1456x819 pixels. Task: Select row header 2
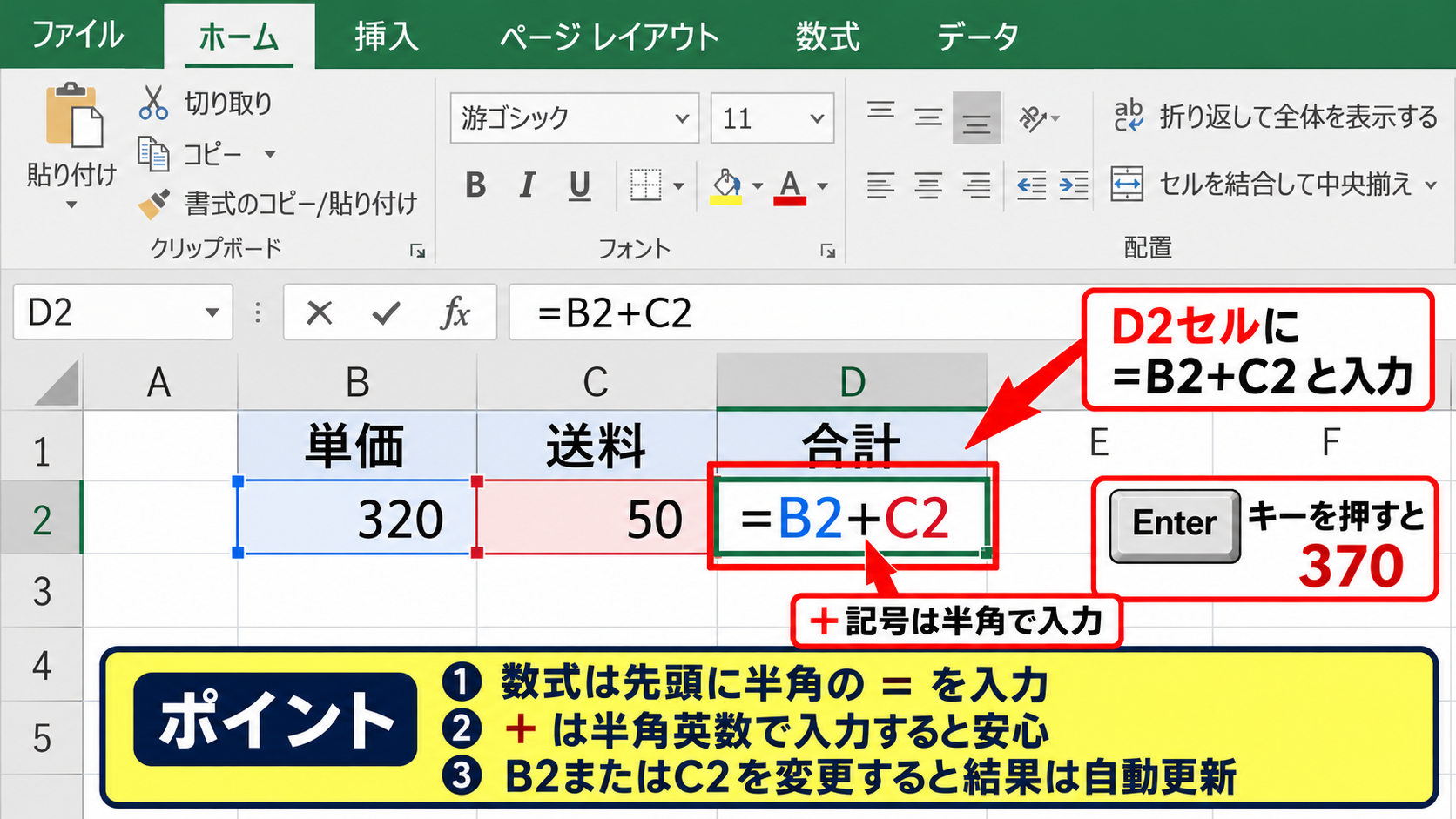point(41,519)
